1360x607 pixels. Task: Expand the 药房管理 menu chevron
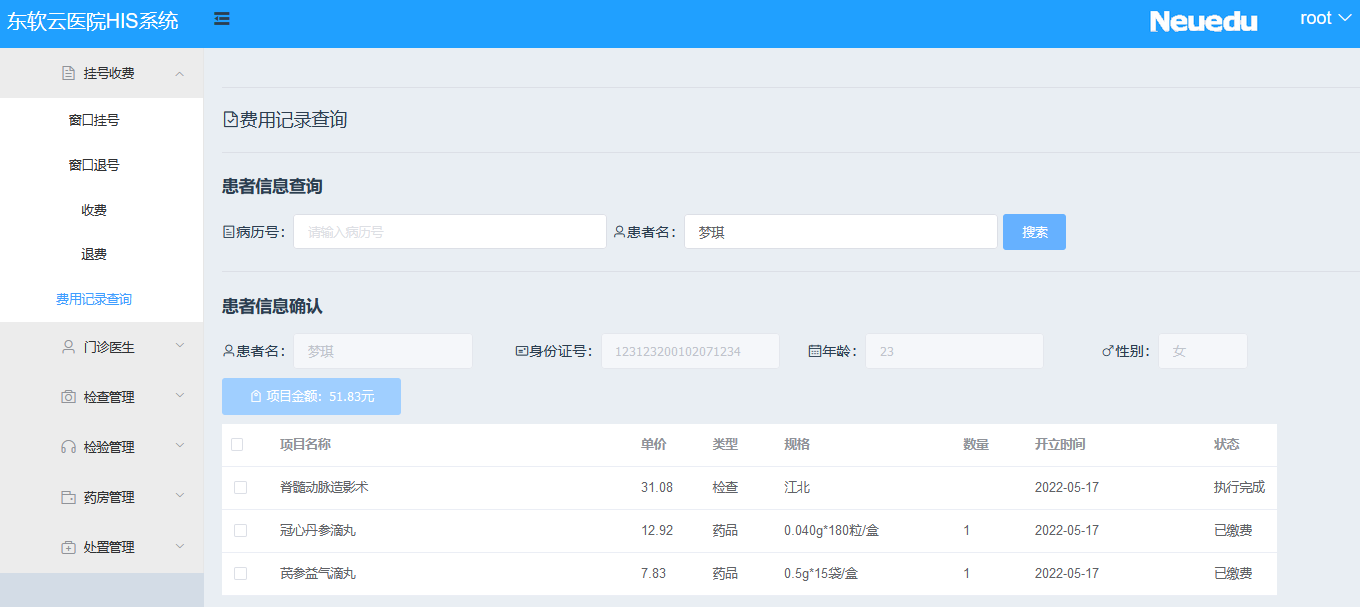(180, 496)
